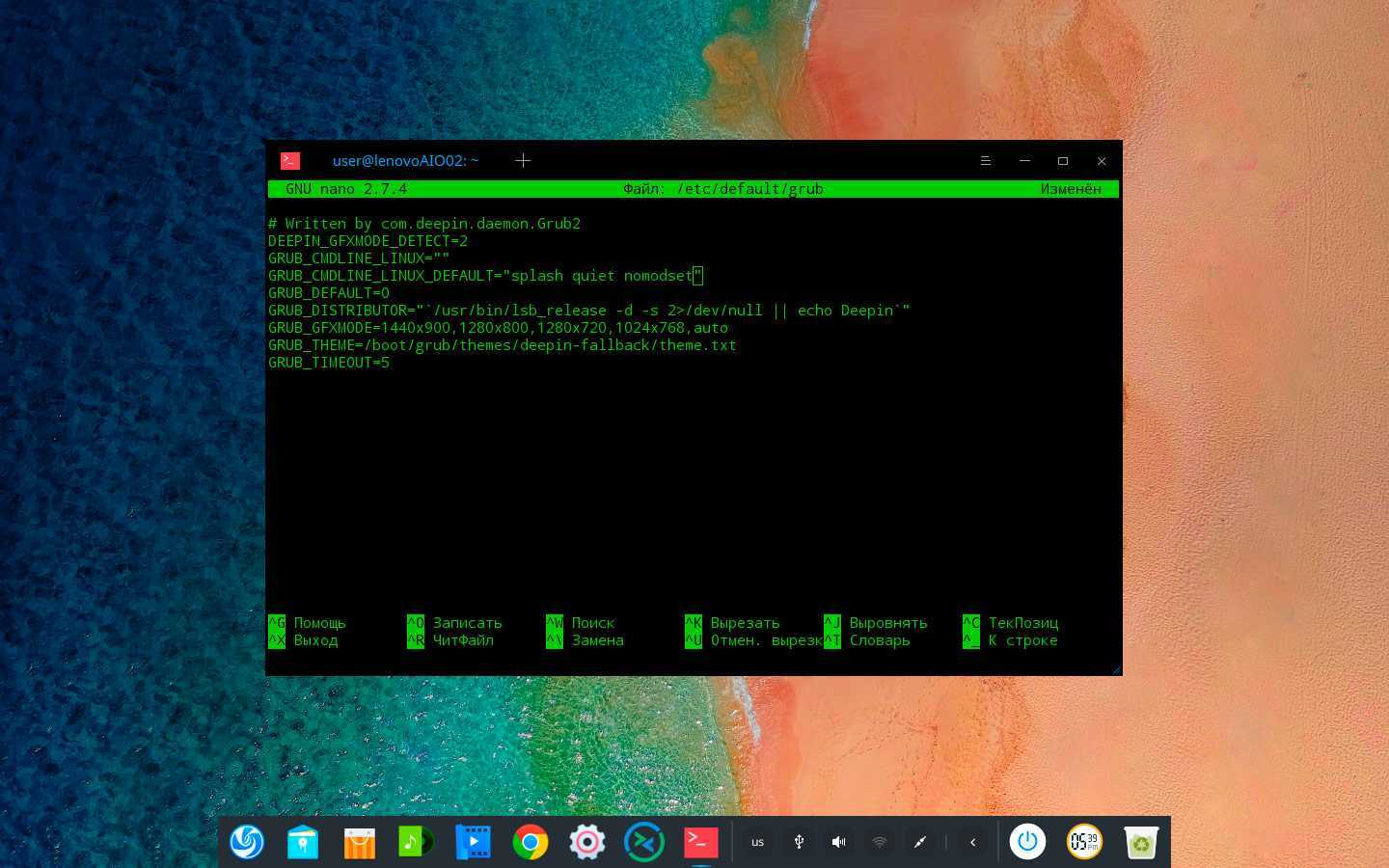Launch the teal circular arrows app in the dock
Image resolution: width=1389 pixels, height=868 pixels.
643,842
